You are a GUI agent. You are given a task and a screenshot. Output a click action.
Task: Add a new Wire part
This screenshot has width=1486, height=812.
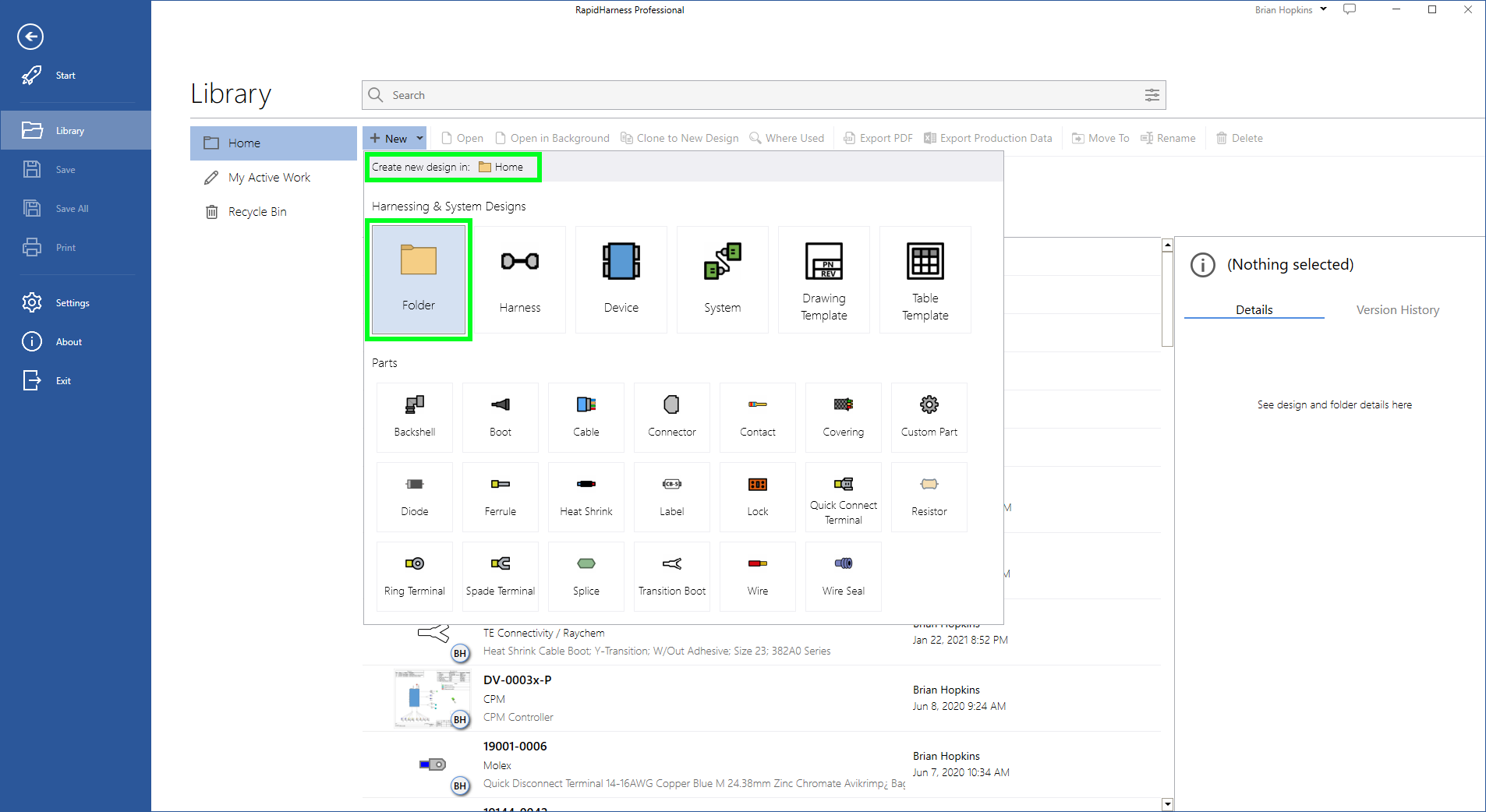pyautogui.click(x=758, y=577)
